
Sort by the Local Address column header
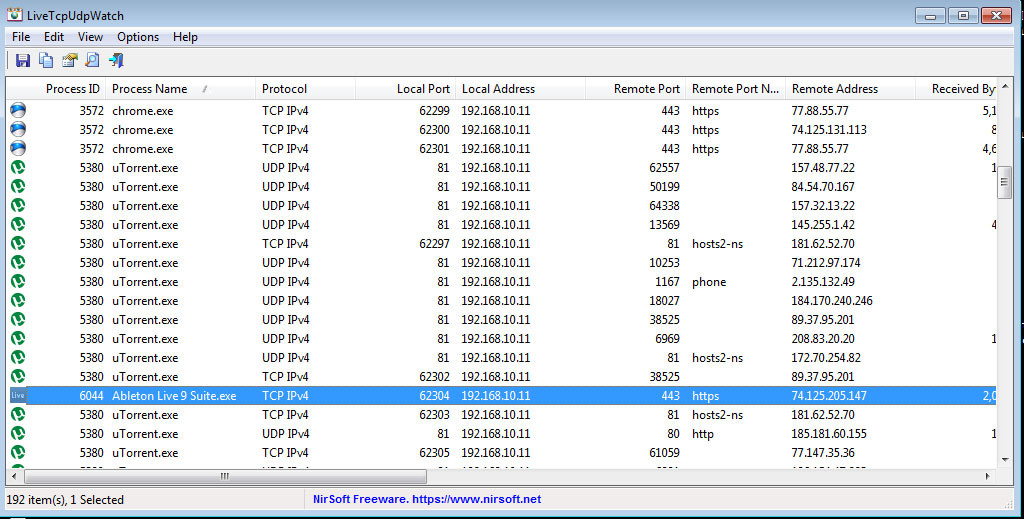click(x=520, y=89)
